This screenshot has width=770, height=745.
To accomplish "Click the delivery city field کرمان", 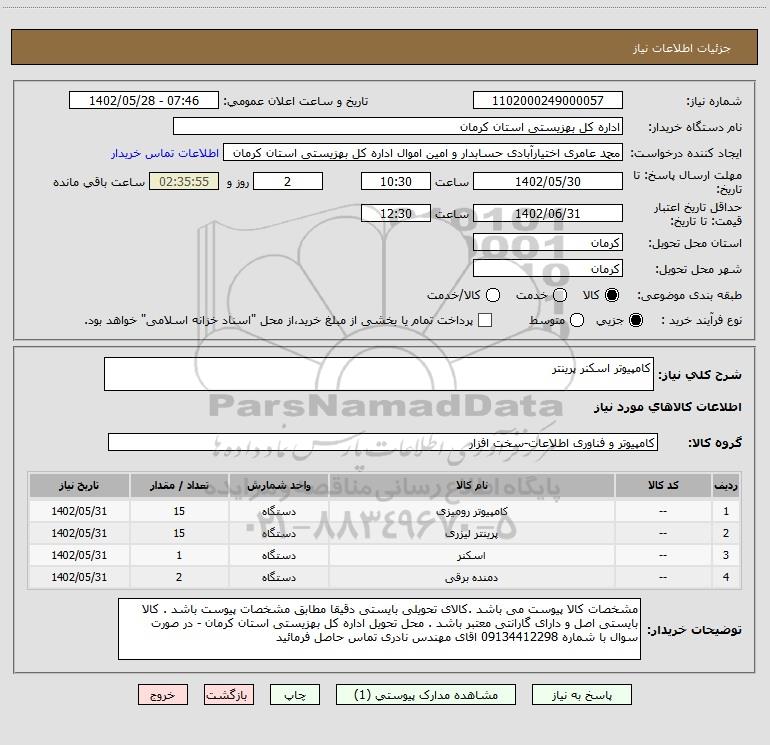I will click(548, 268).
